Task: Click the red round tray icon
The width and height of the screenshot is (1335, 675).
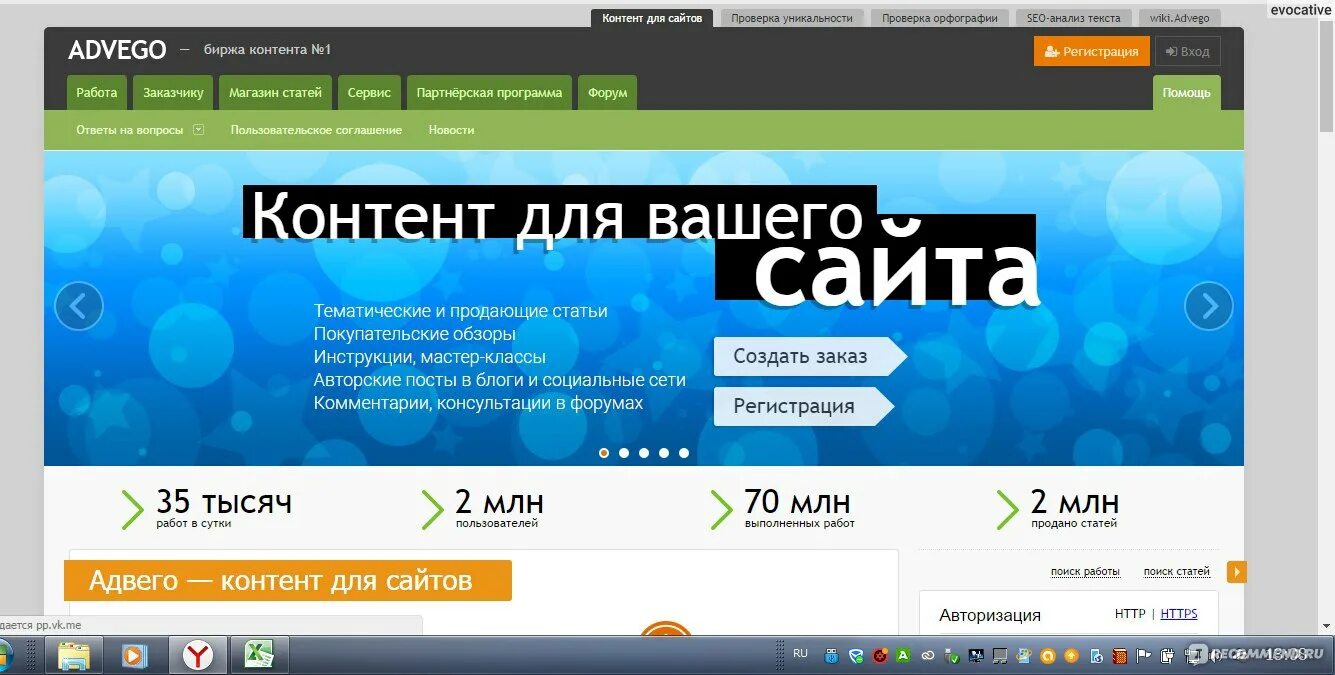Action: click(x=880, y=656)
